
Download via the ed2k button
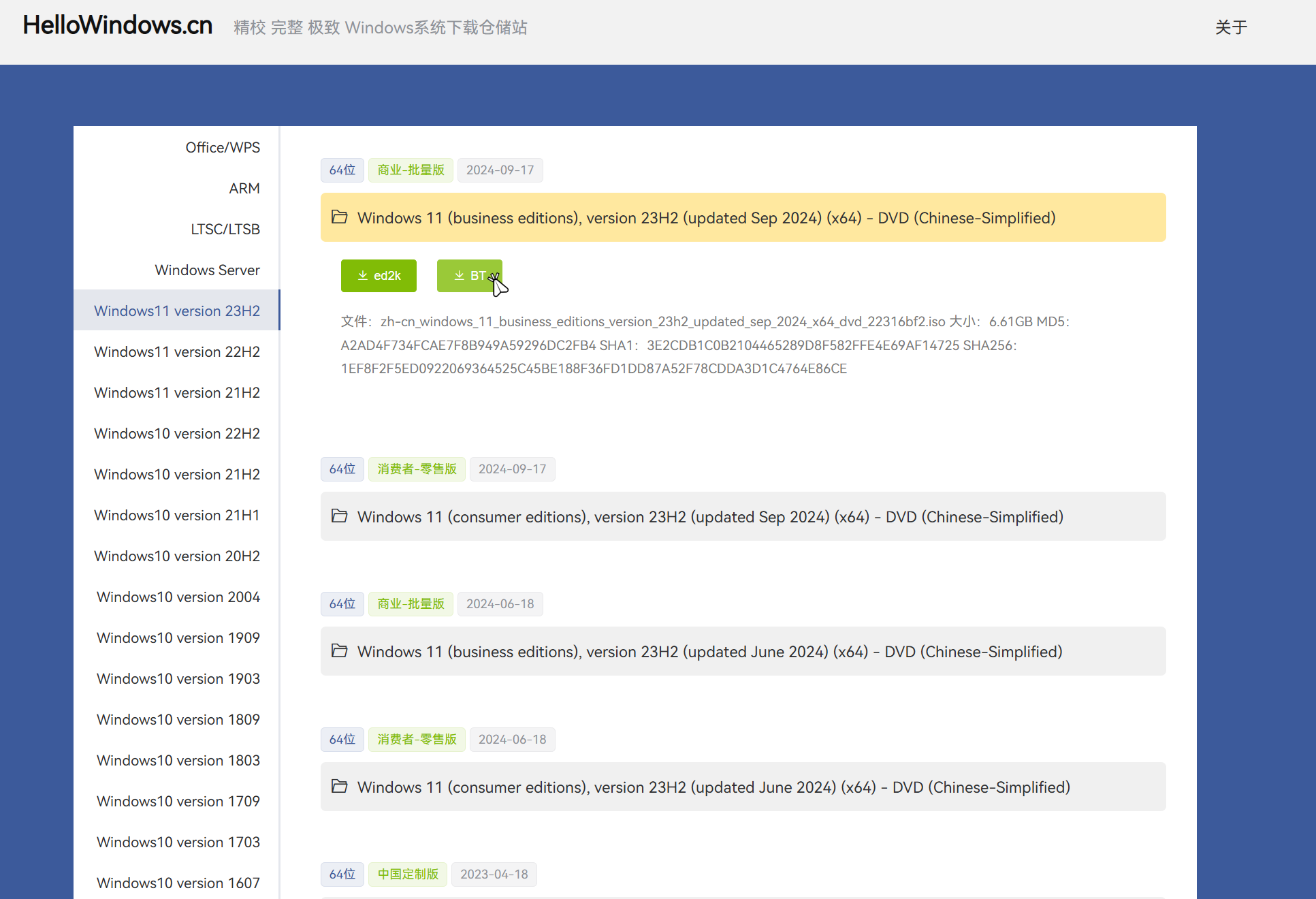(x=379, y=276)
